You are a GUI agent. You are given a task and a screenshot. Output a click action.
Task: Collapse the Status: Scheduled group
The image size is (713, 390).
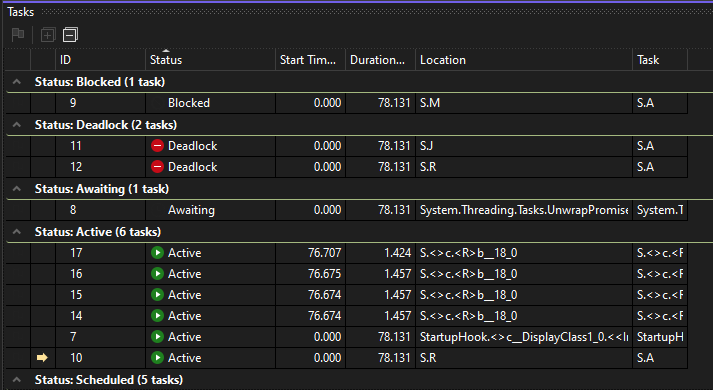[17, 380]
